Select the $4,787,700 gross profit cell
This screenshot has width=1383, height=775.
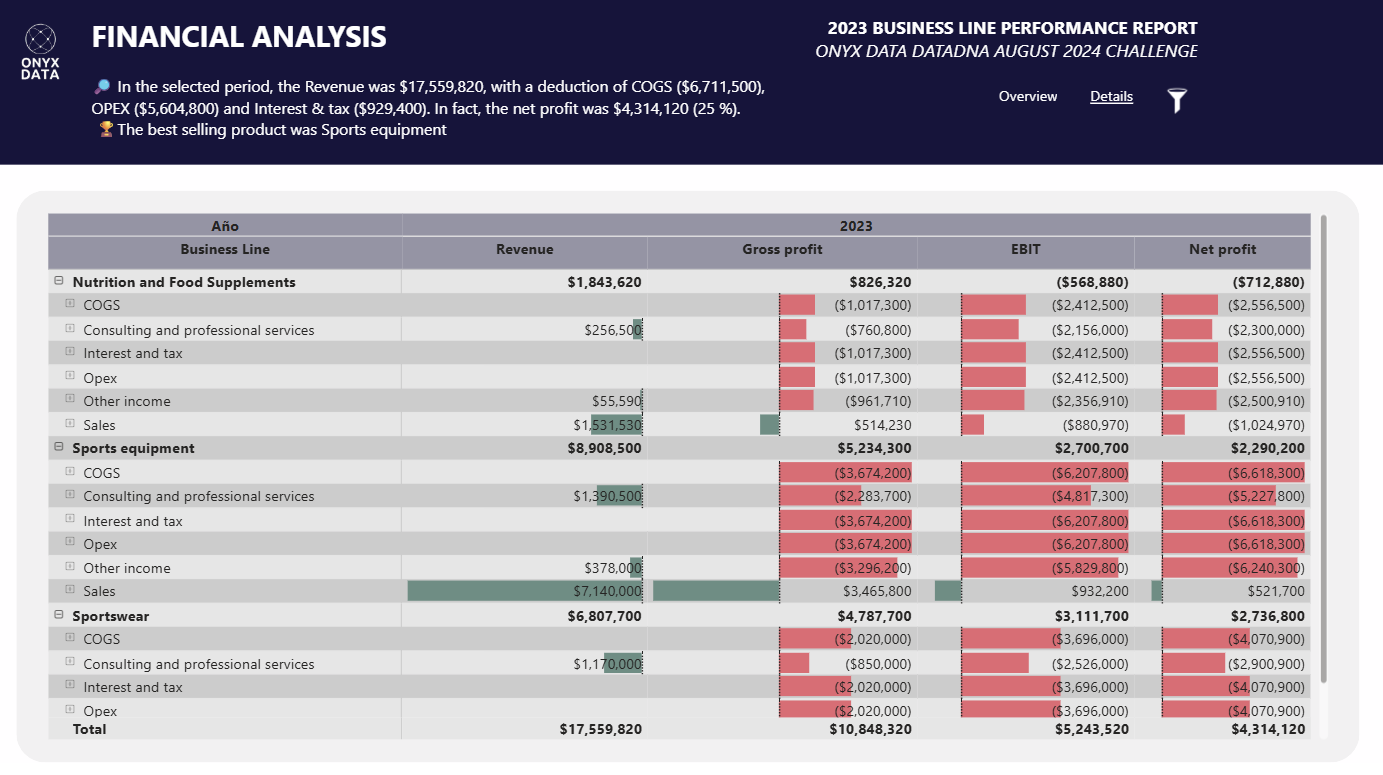(x=782, y=616)
